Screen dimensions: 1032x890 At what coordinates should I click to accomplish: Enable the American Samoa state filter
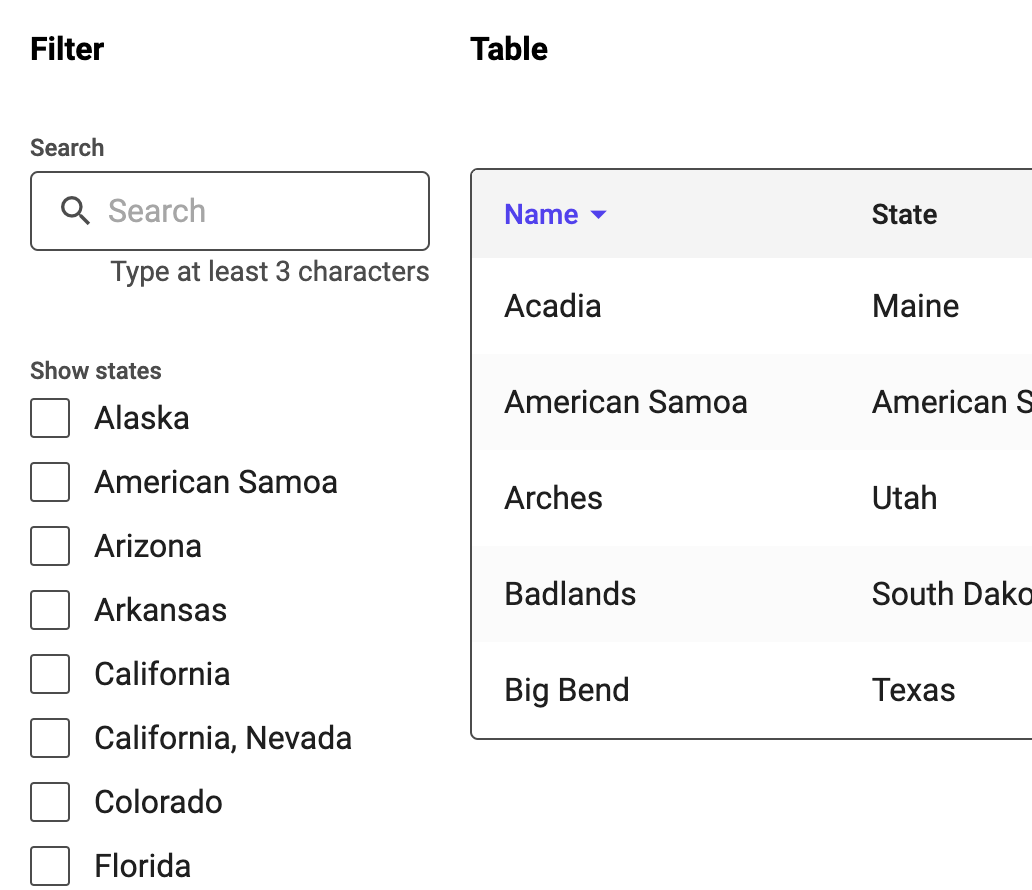(x=50, y=482)
